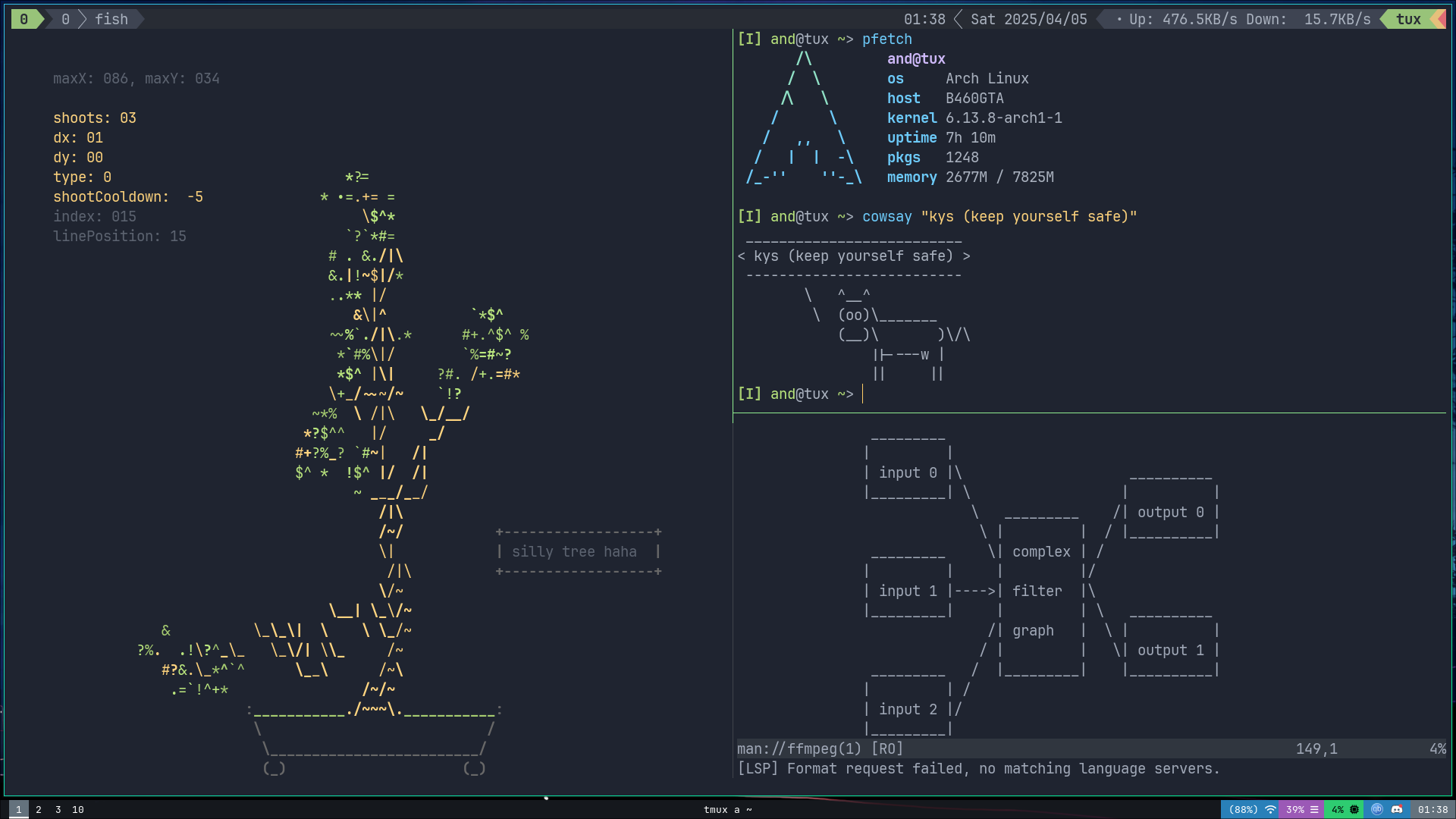Click the CPU chip icon
This screenshot has height=819, width=1456.
point(1354,810)
